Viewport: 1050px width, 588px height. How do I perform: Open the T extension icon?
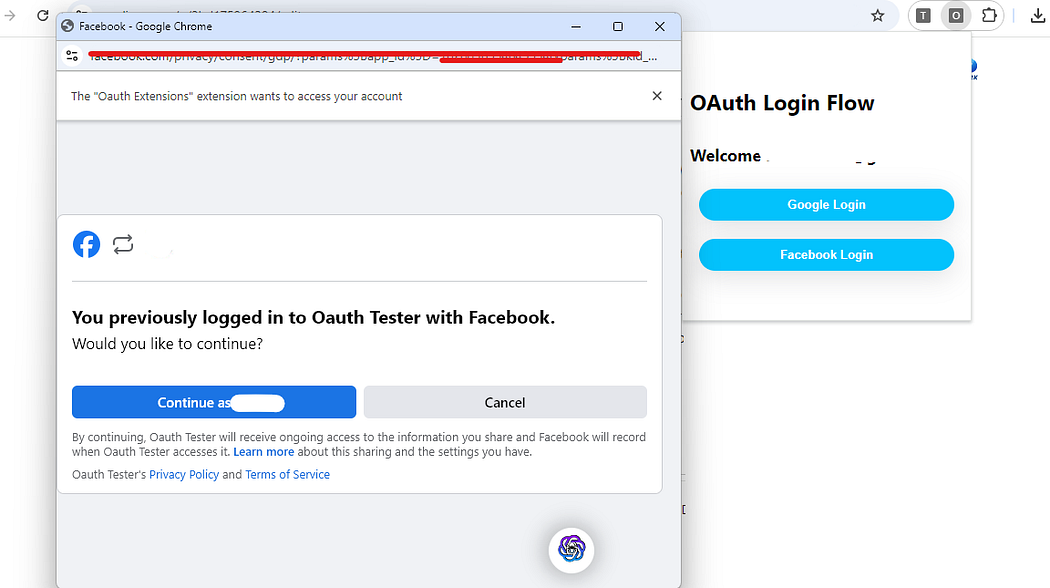tap(923, 15)
